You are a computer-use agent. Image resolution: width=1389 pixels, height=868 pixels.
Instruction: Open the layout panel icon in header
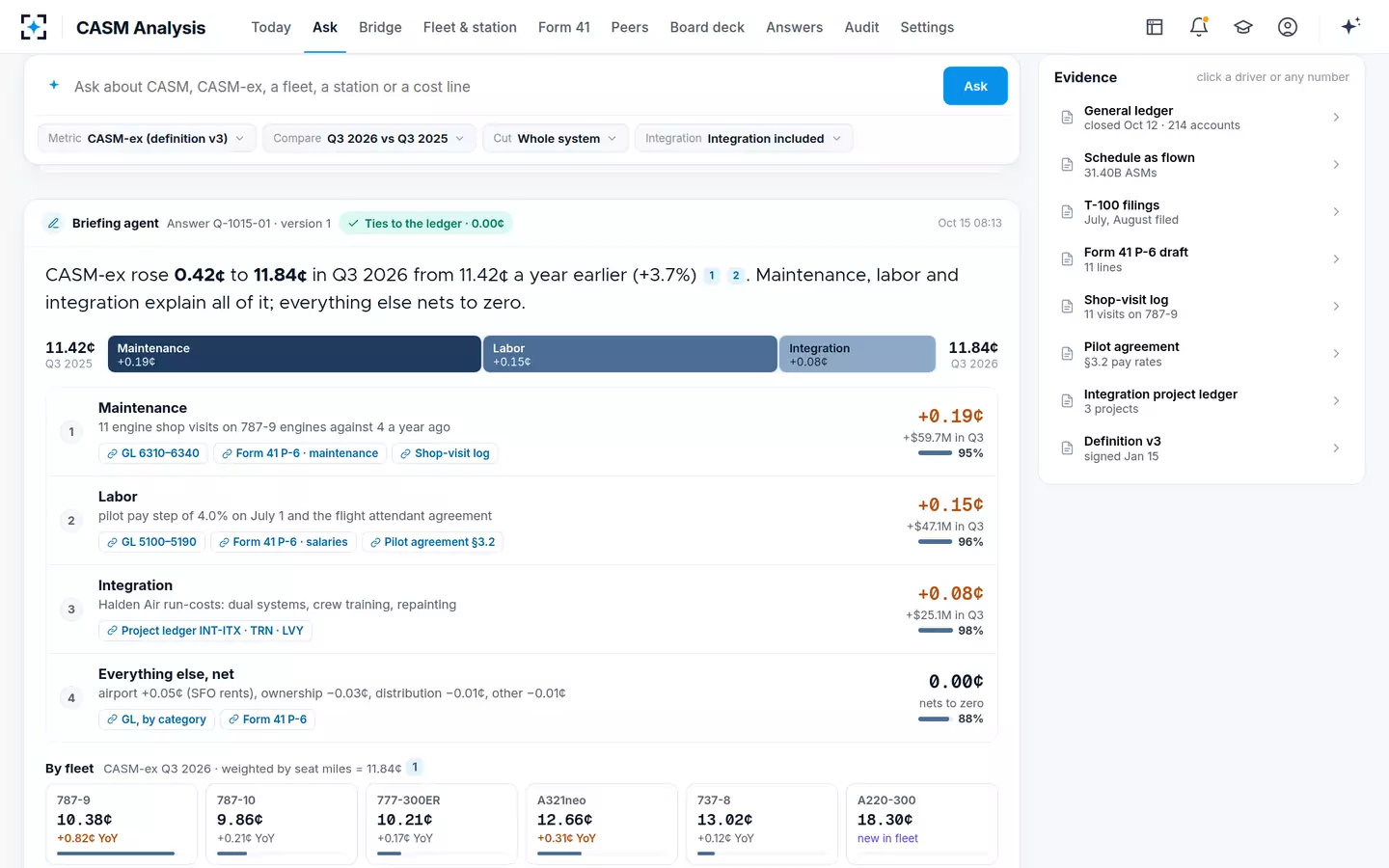tap(1155, 27)
